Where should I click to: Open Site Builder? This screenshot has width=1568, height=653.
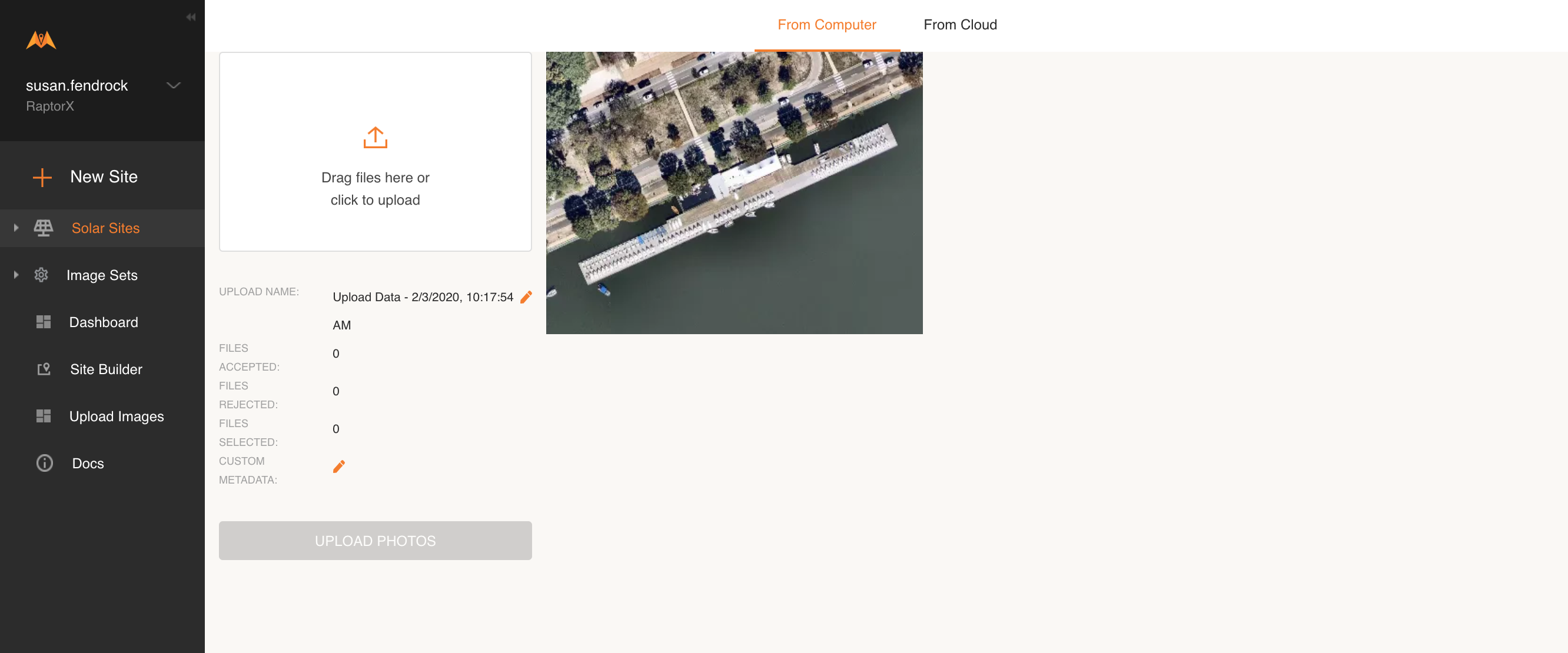106,369
